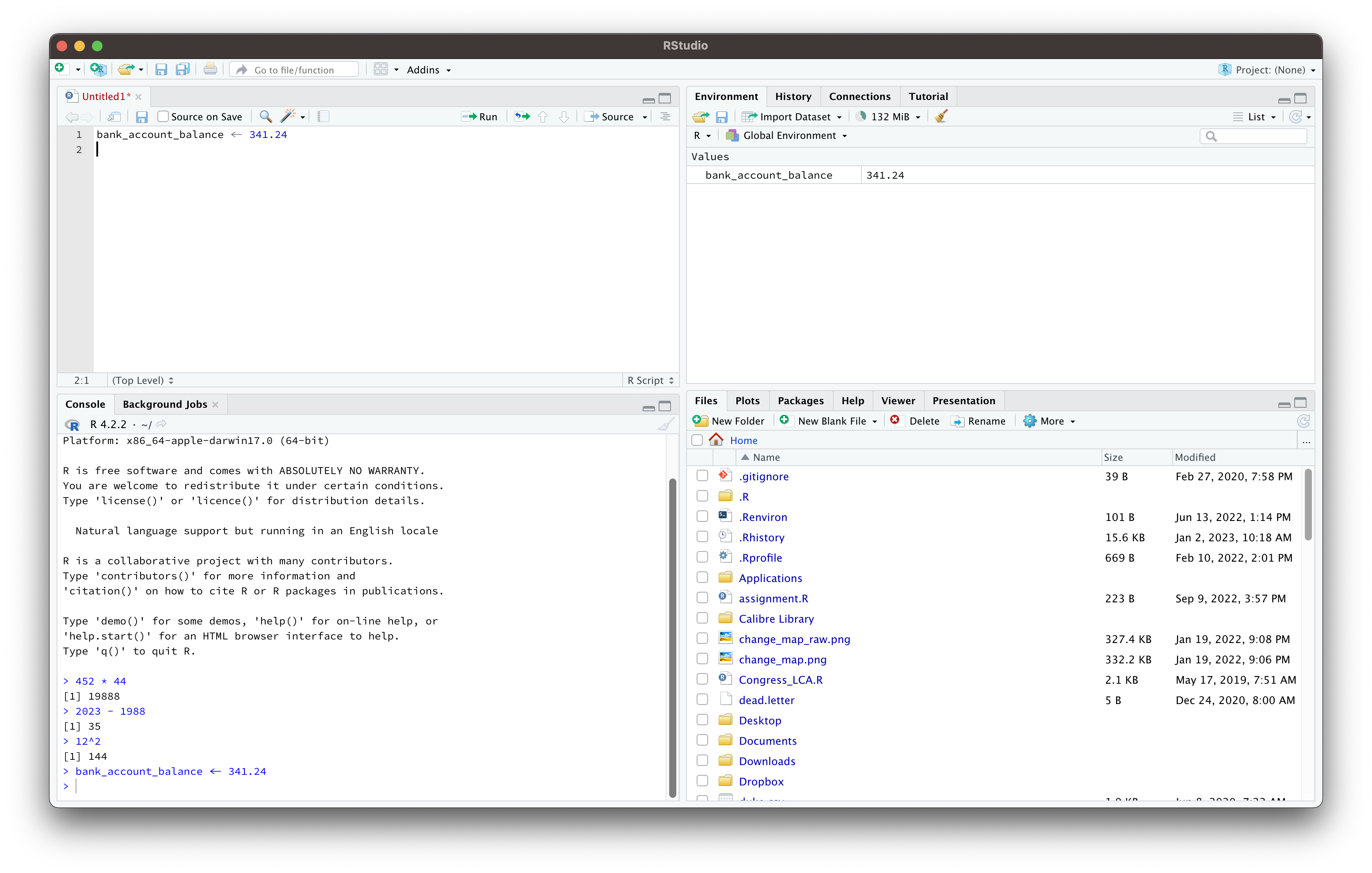1372x873 pixels.
Task: Open the Import Dataset dropdown
Action: coord(793,117)
